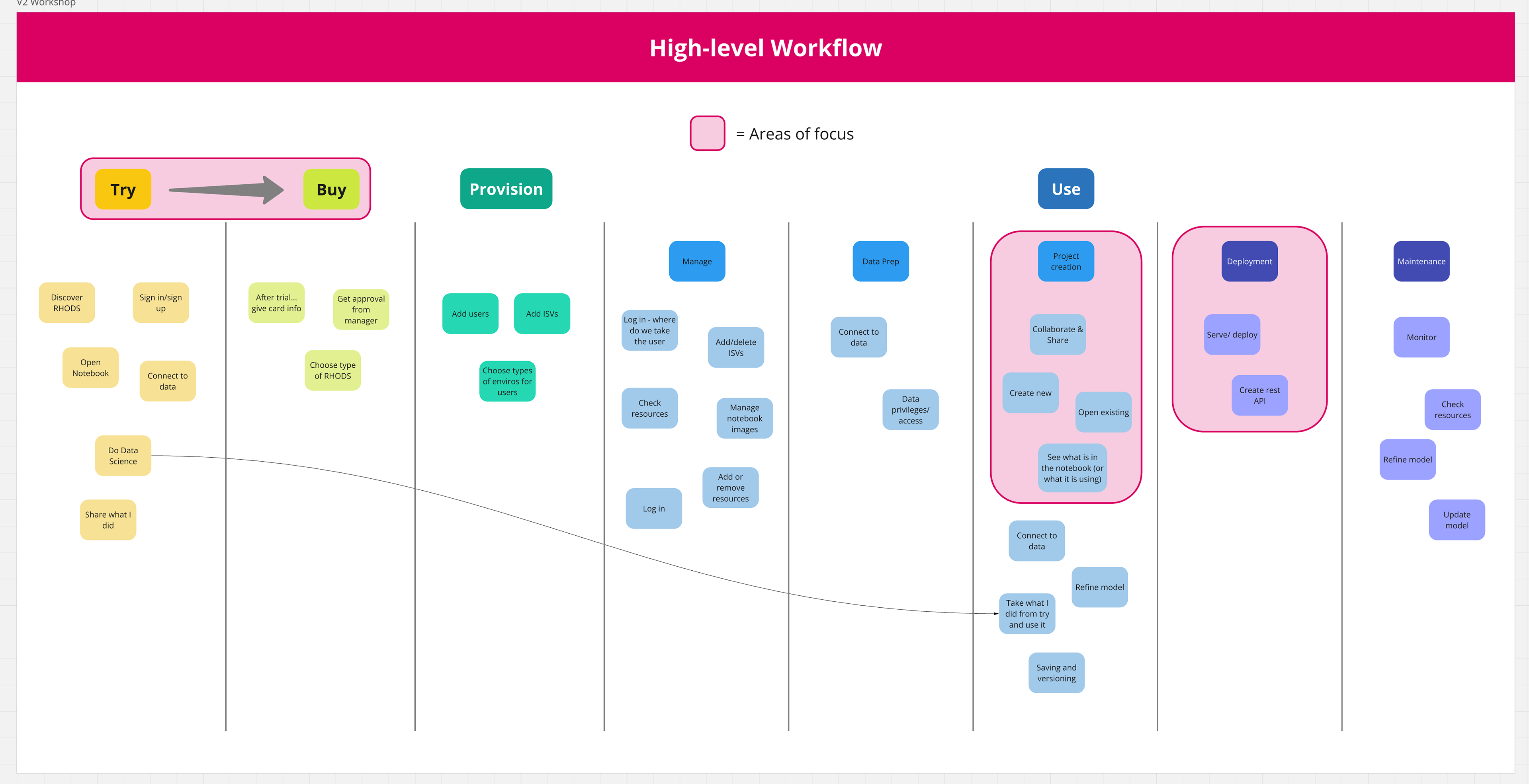This screenshot has width=1529, height=784.
Task: Select the yellow Try stage card
Action: (x=123, y=189)
